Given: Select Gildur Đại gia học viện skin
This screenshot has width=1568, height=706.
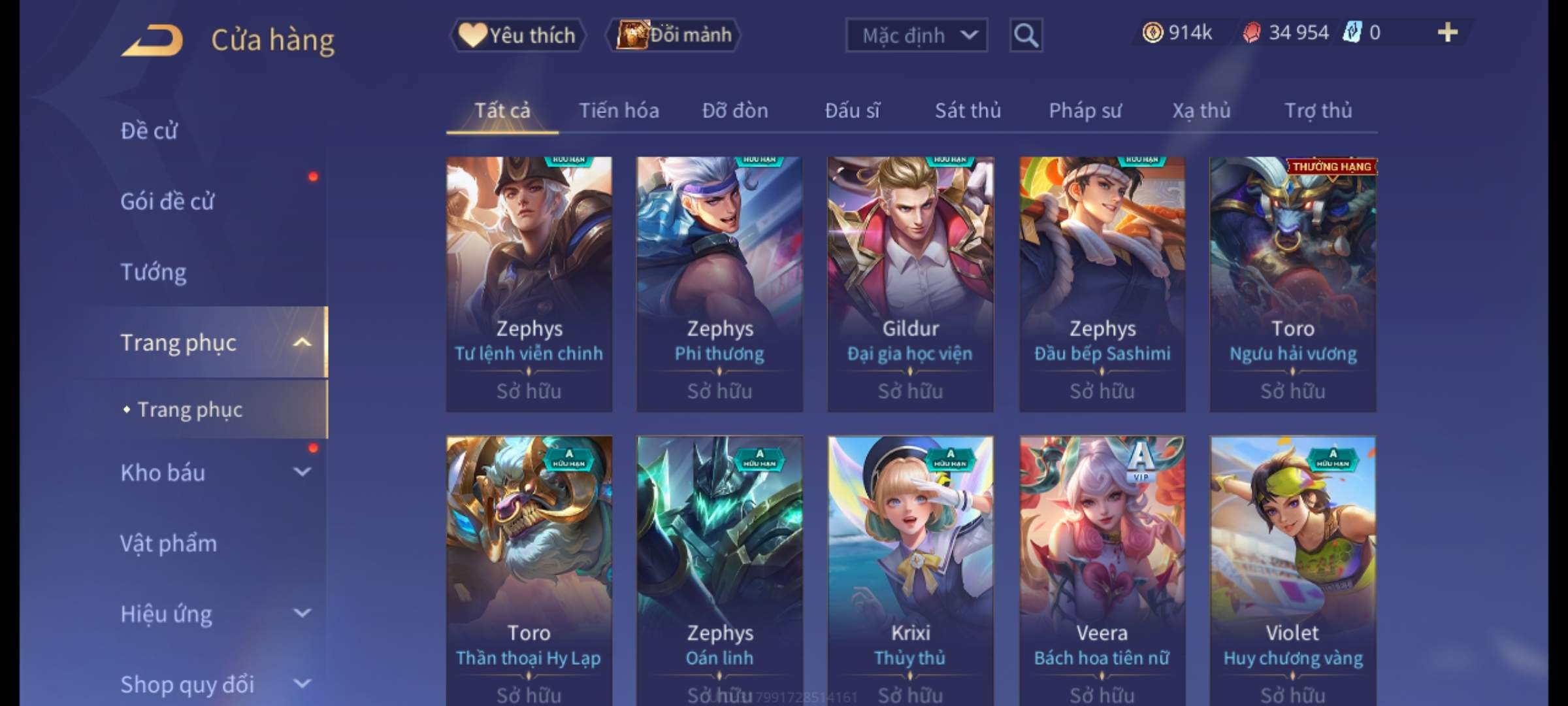Looking at the screenshot, I should point(911,284).
